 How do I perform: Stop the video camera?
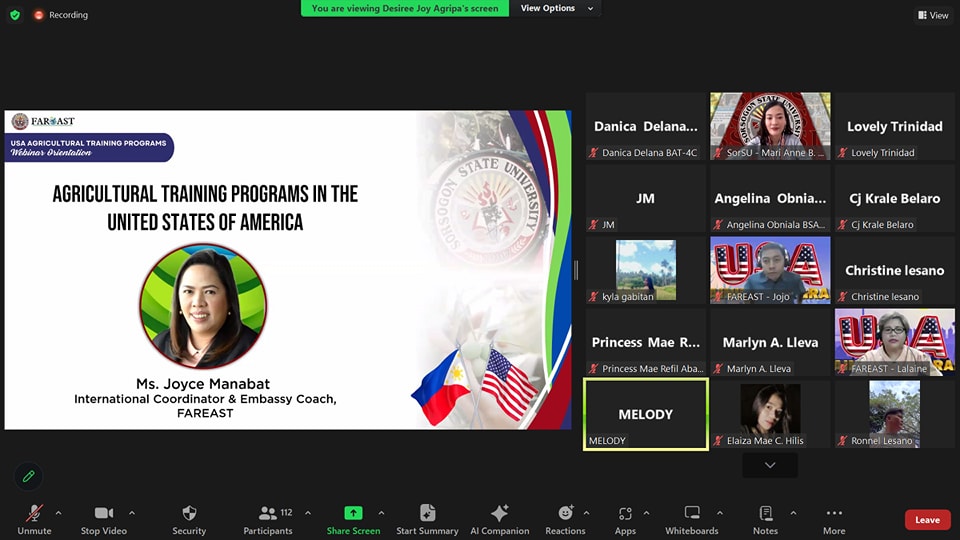click(103, 514)
